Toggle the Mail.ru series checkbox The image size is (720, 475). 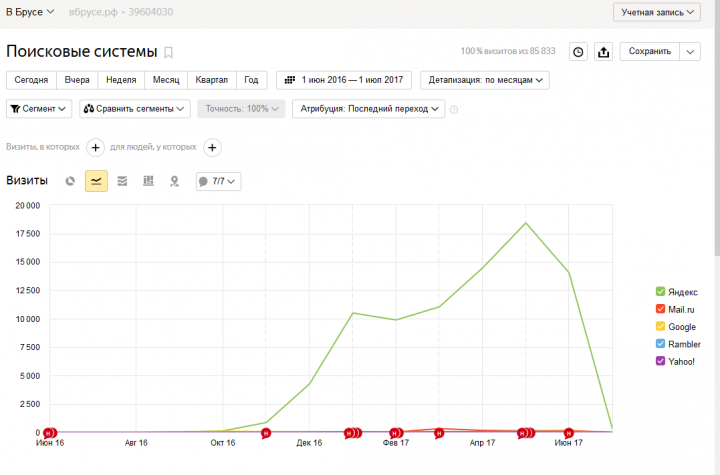tap(660, 309)
